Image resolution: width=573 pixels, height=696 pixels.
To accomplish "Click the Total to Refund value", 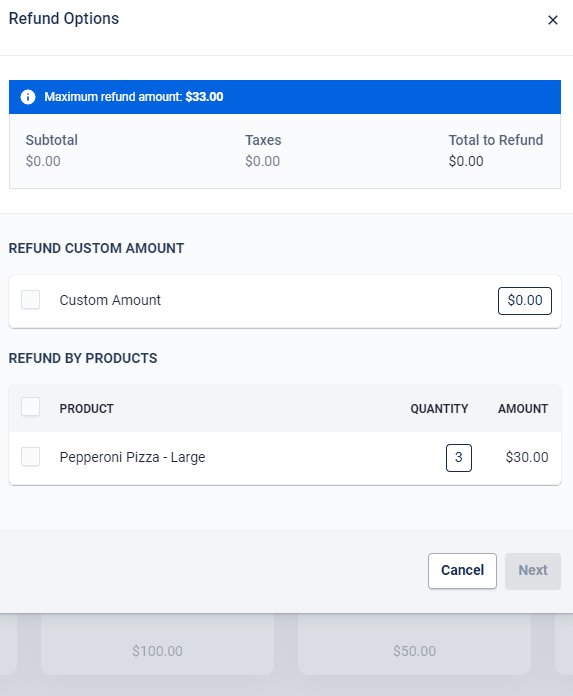I will (x=466, y=161).
